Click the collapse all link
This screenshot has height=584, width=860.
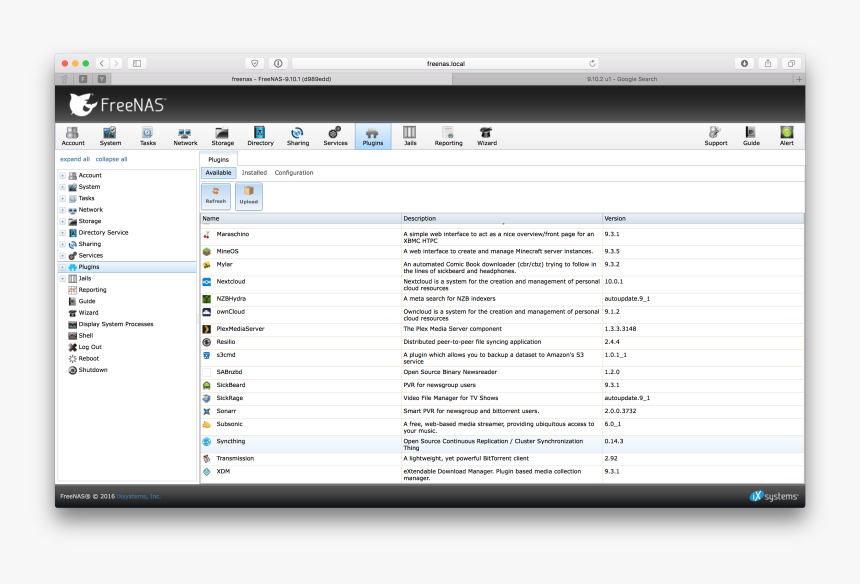112,158
